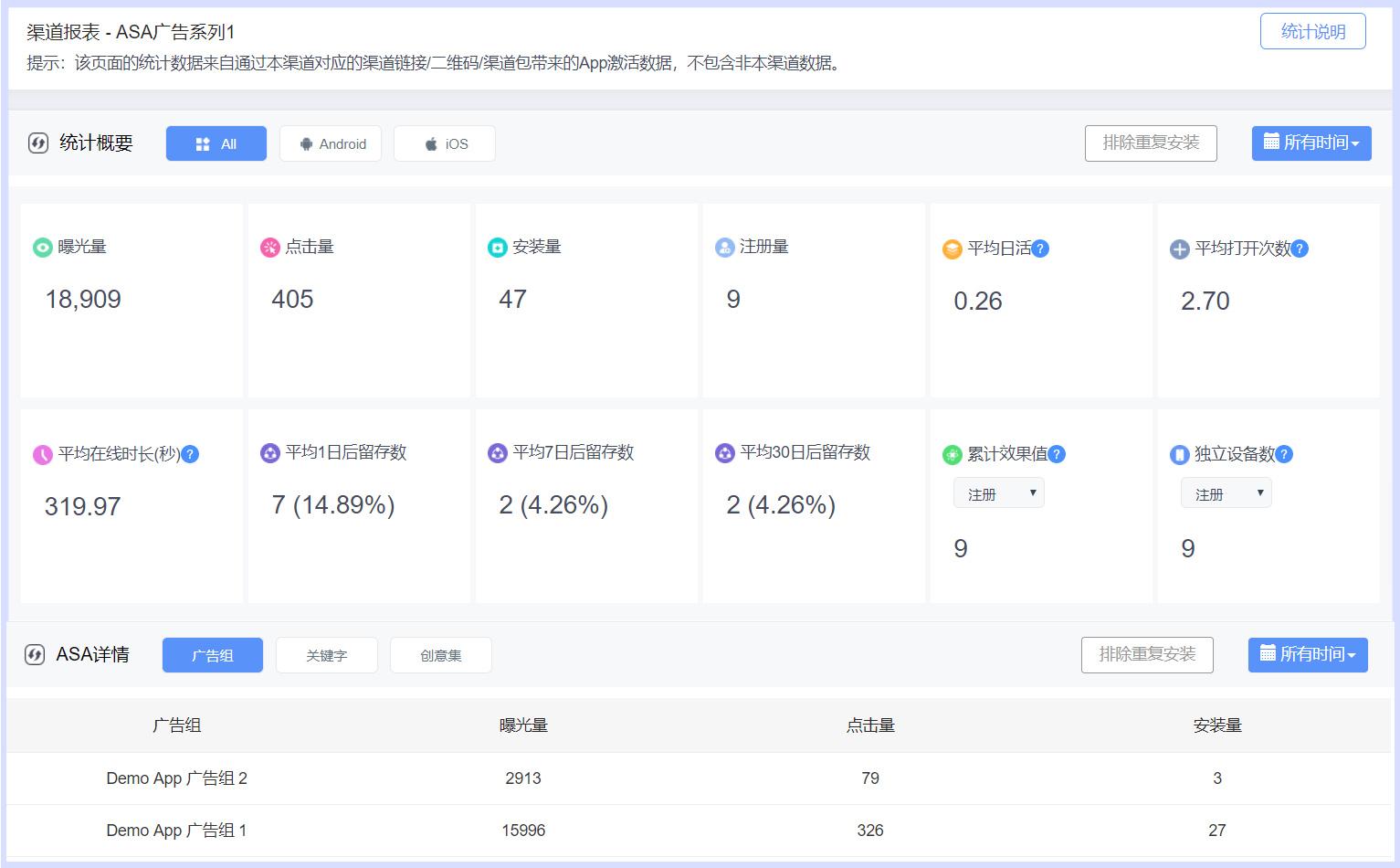Open the top 所有时间 date range dropdown
1400x868 pixels.
(1311, 143)
